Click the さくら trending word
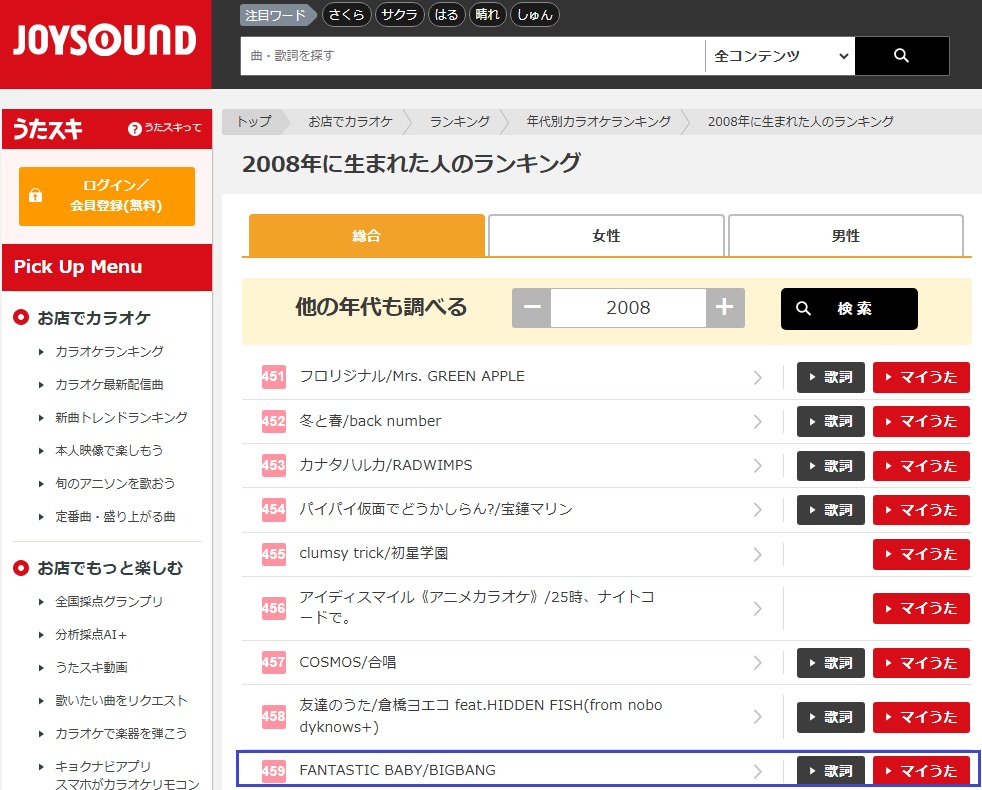982x790 pixels. pyautogui.click(x=346, y=15)
